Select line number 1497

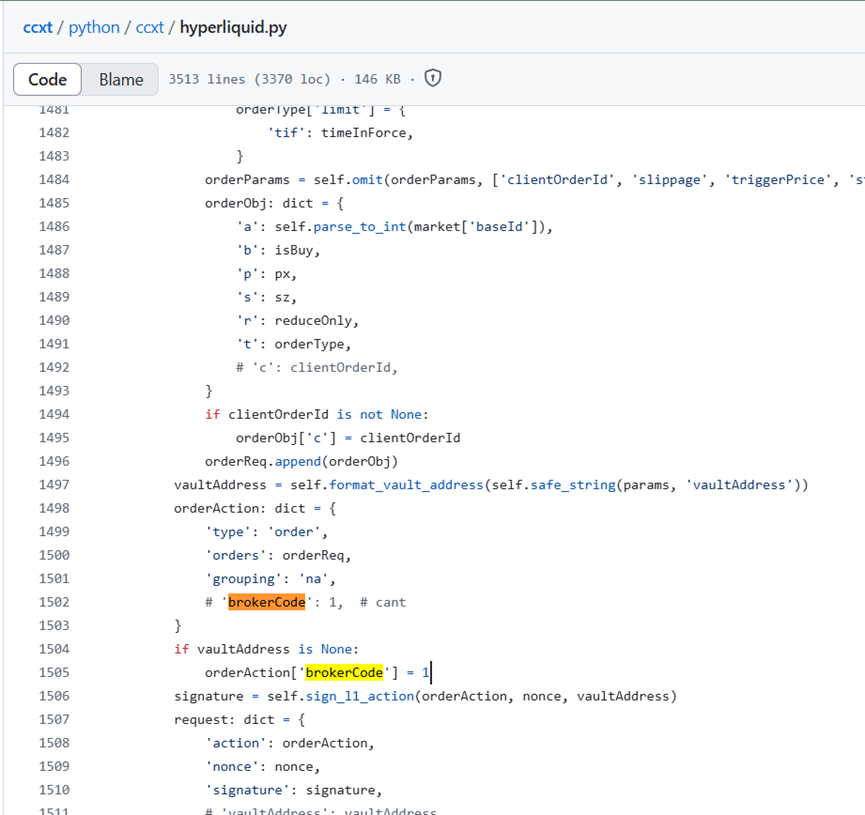(53, 485)
